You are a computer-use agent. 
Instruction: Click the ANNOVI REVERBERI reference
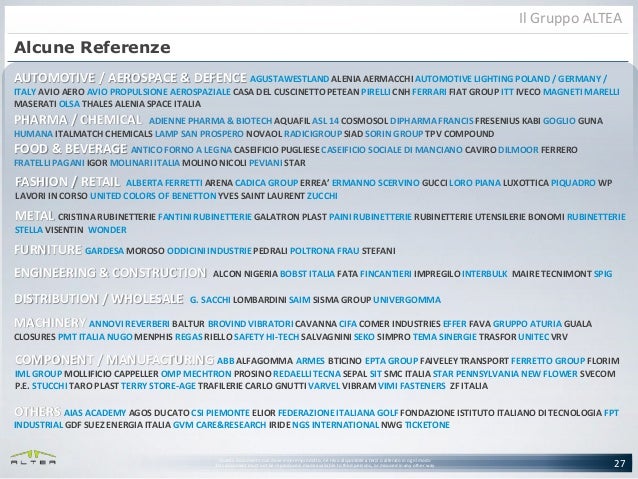click(x=129, y=324)
